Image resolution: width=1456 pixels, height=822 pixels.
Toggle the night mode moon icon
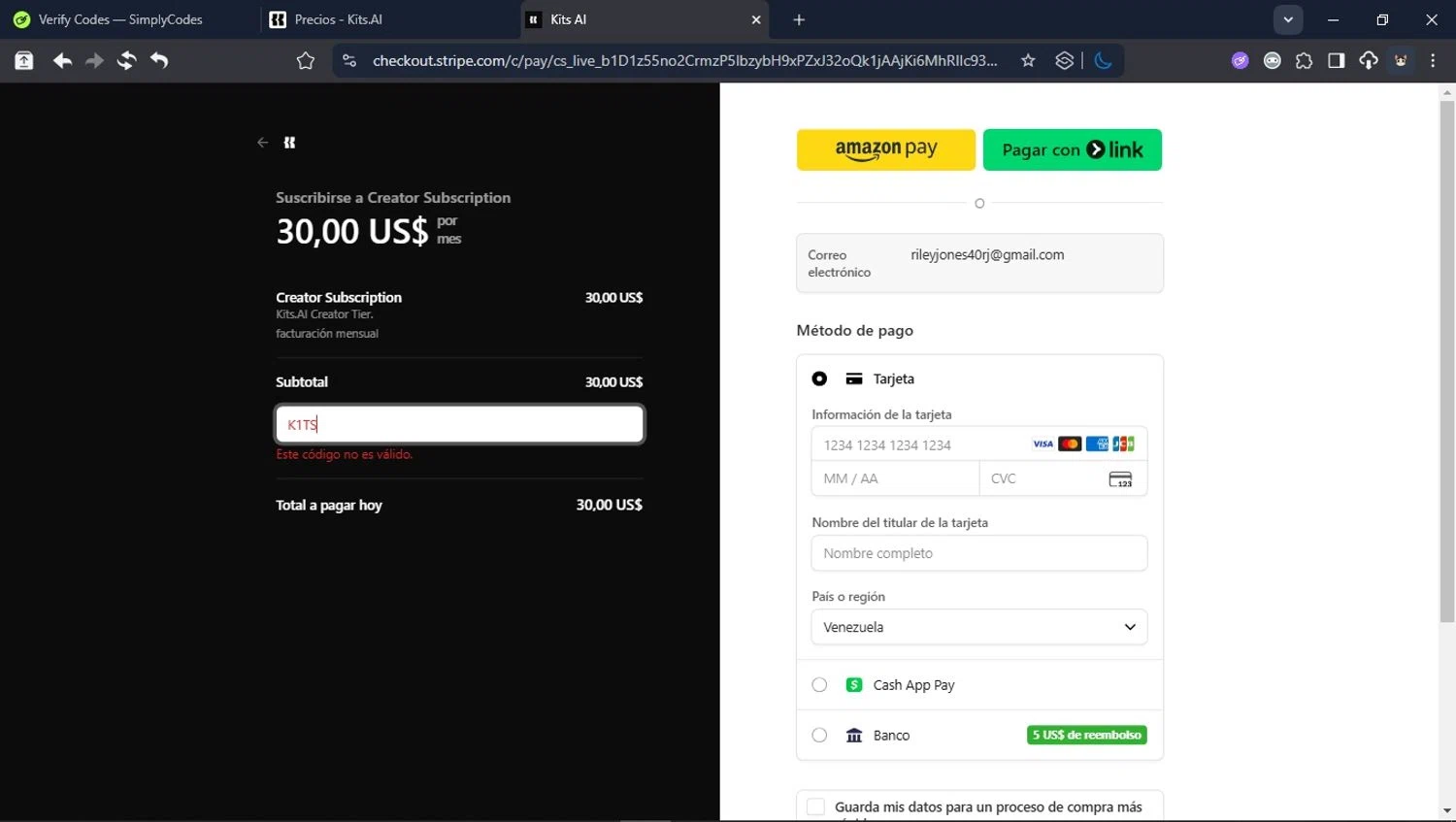pos(1104,61)
